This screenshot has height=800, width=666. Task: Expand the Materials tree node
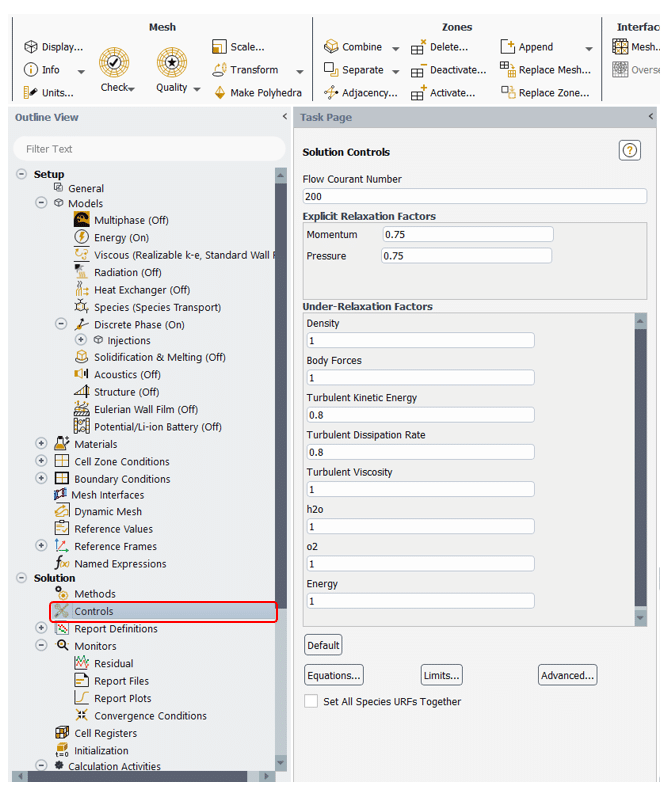(41, 444)
